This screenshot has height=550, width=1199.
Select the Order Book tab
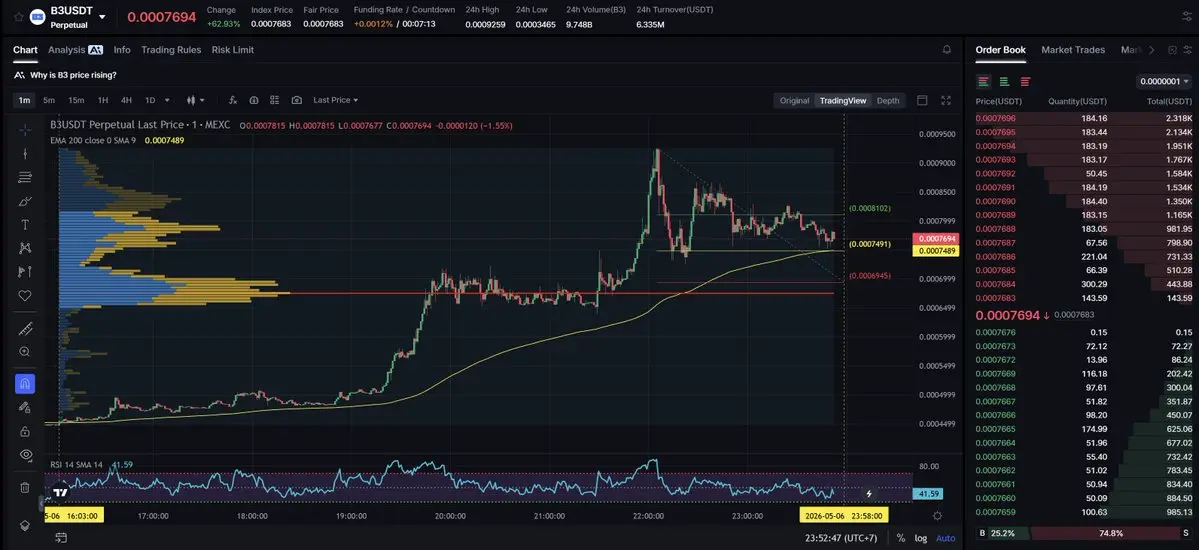(x=1000, y=50)
